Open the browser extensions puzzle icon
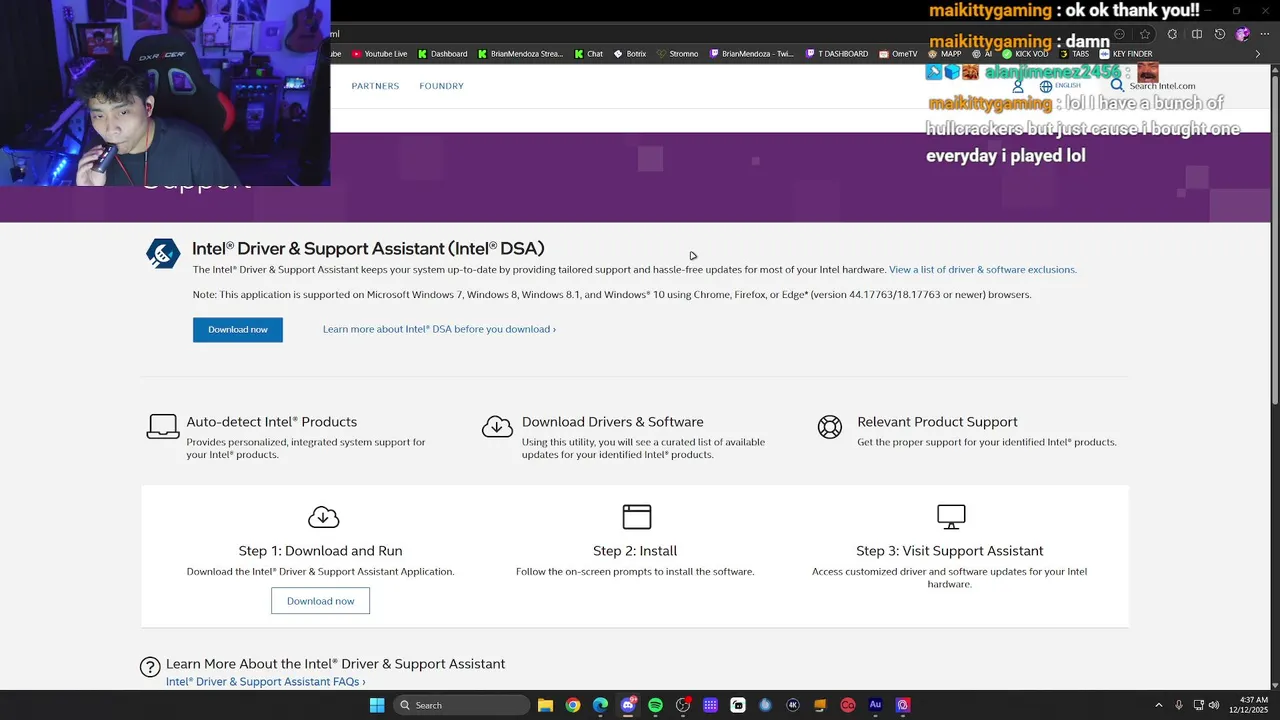The height and width of the screenshot is (720, 1280). (x=1172, y=34)
